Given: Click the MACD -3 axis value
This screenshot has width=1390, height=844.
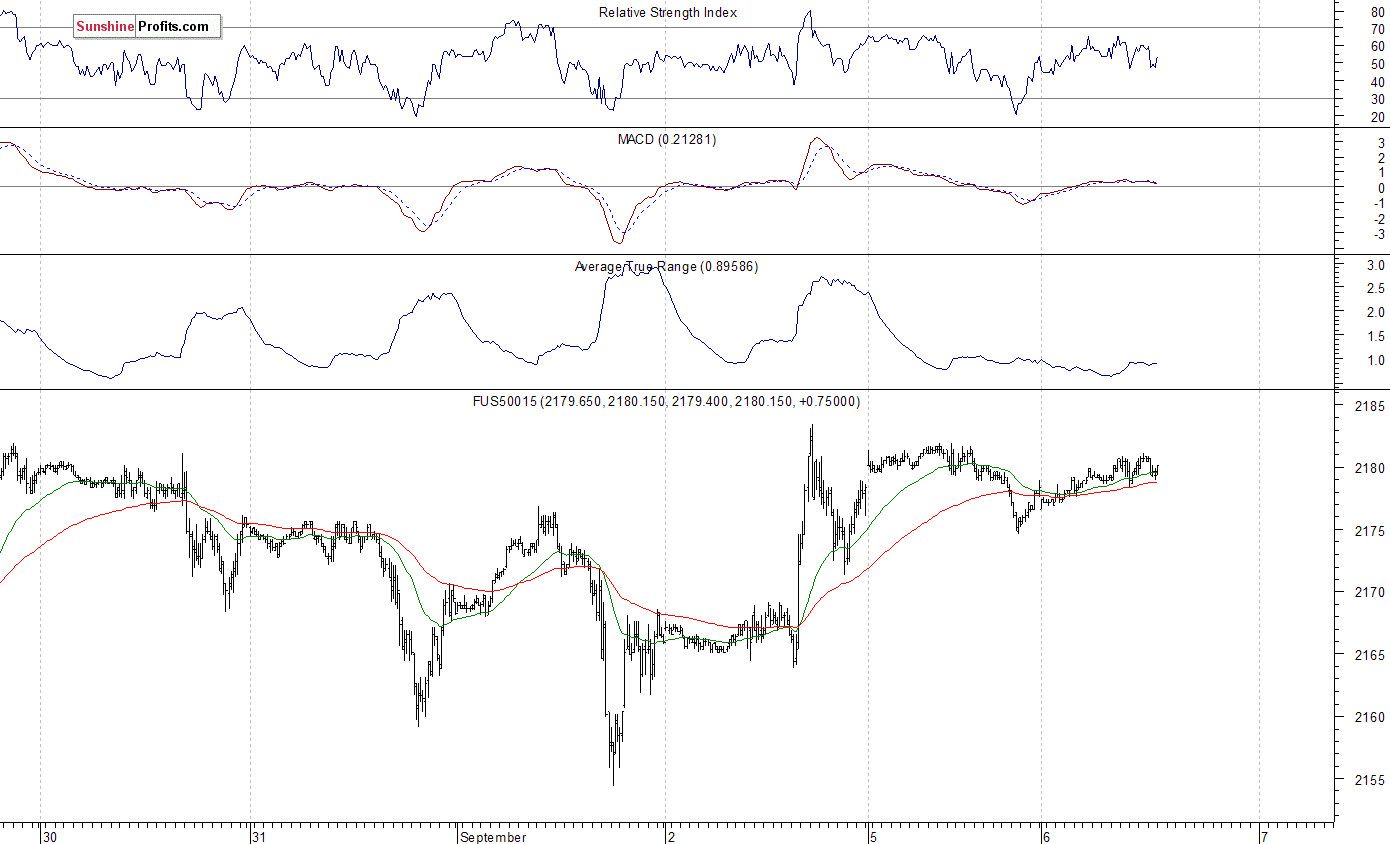Looking at the screenshot, I should coord(1378,235).
